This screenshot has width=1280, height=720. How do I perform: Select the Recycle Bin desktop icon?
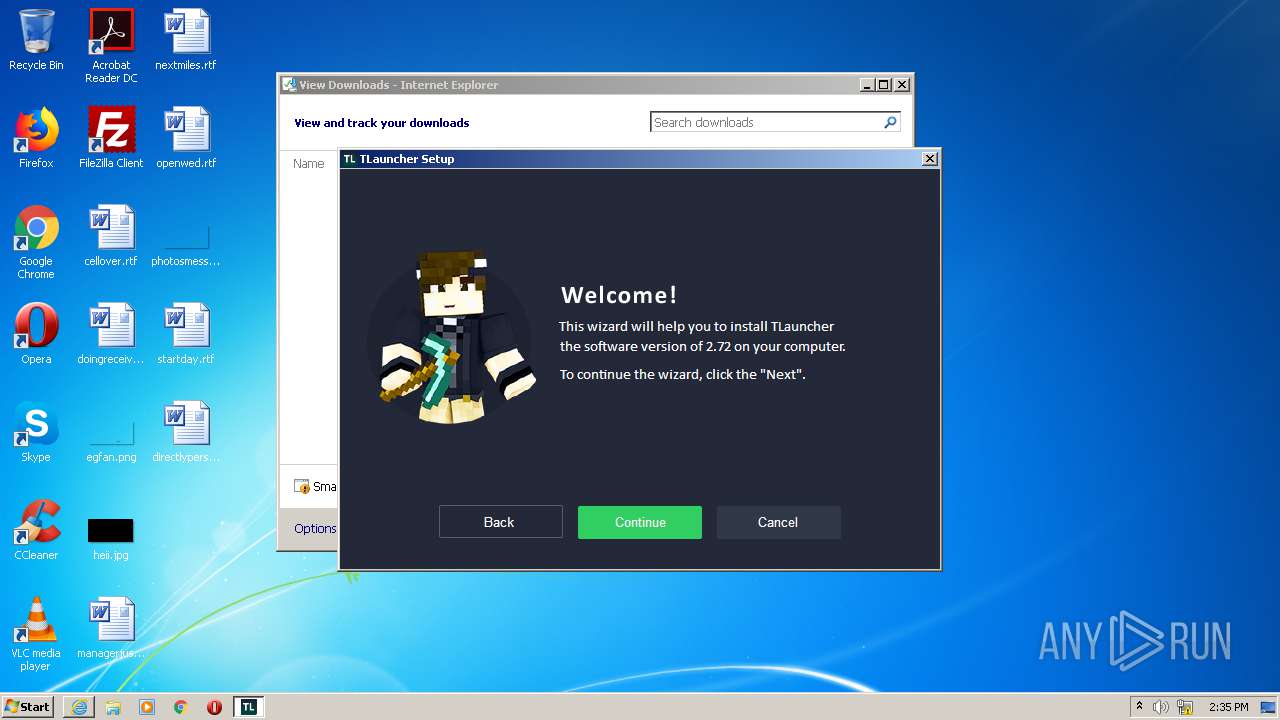tap(36, 40)
